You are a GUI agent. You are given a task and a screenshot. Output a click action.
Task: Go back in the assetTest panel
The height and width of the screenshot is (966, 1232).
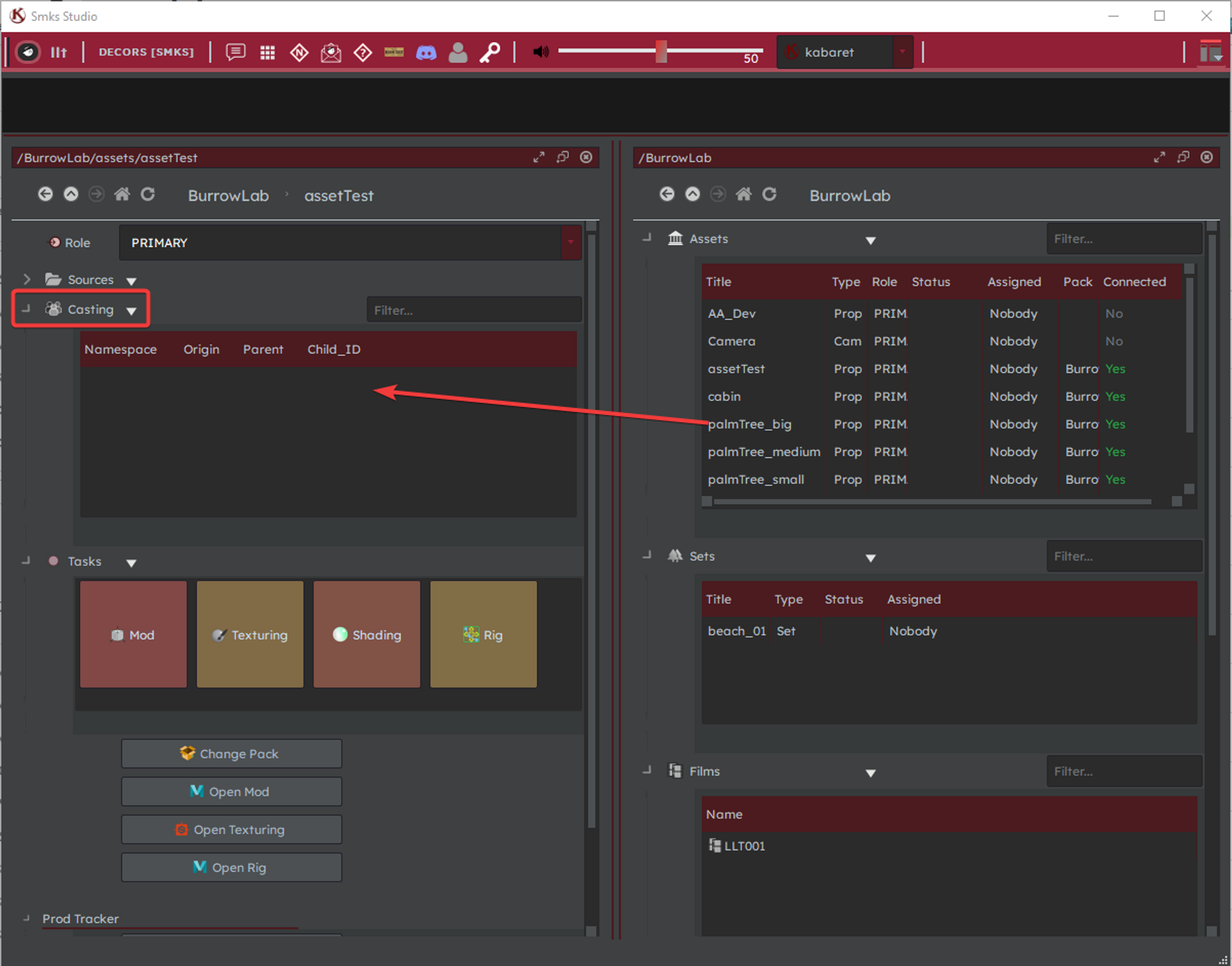(46, 195)
